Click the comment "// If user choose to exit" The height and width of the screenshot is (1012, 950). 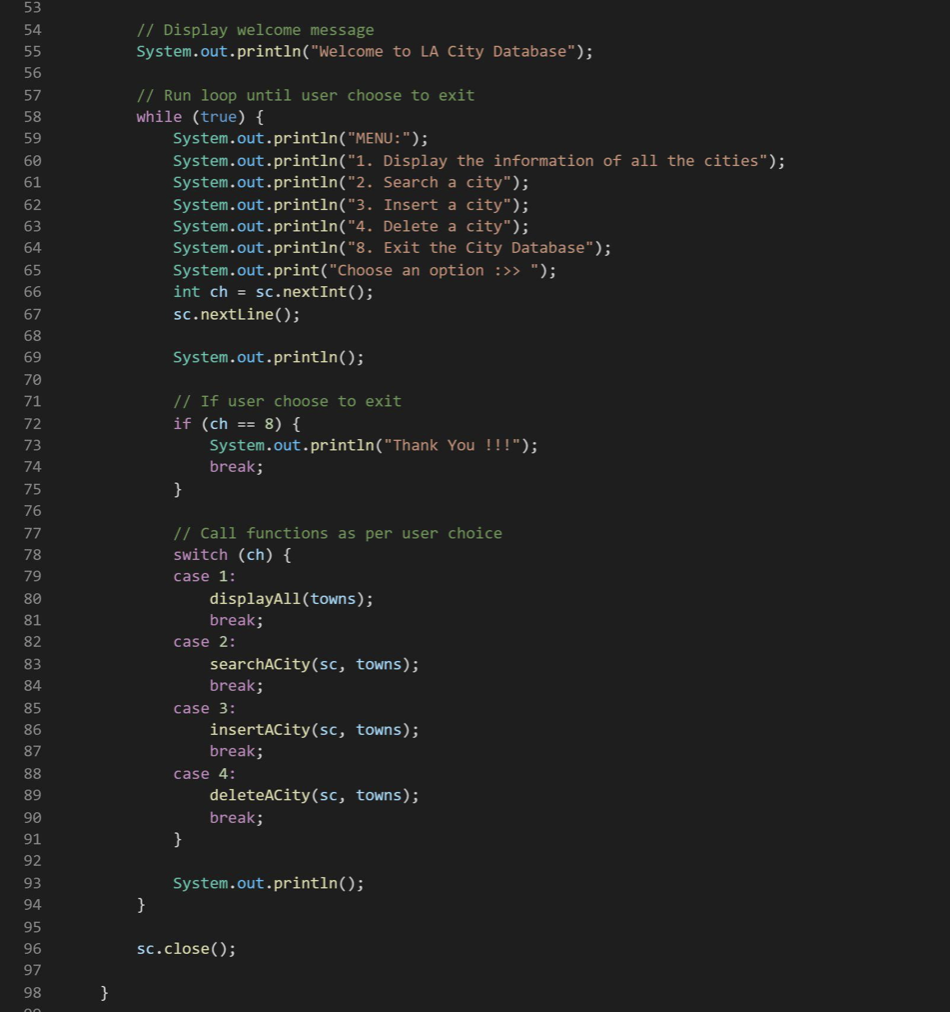tap(287, 401)
